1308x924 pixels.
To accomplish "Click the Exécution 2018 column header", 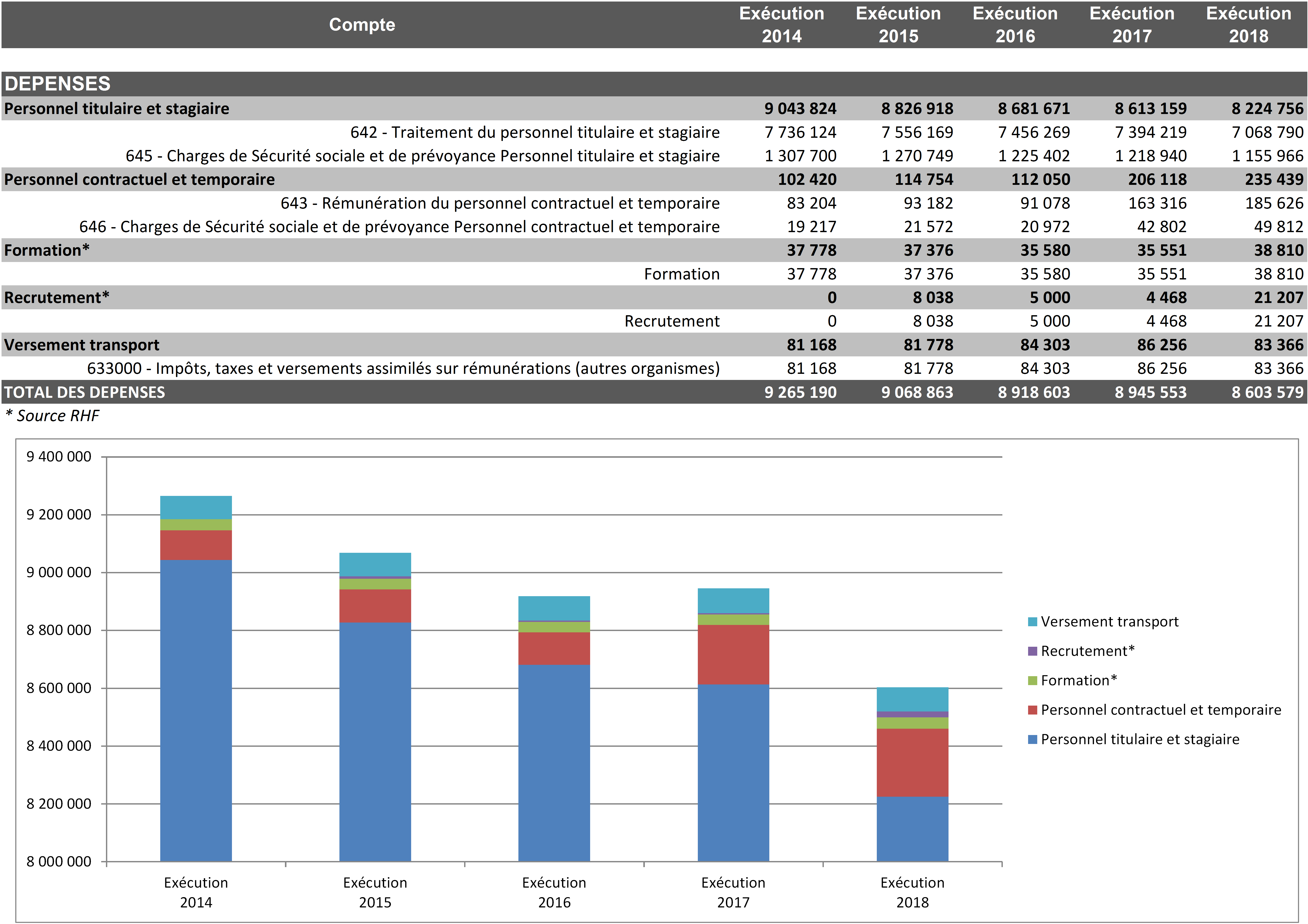I will [1248, 24].
